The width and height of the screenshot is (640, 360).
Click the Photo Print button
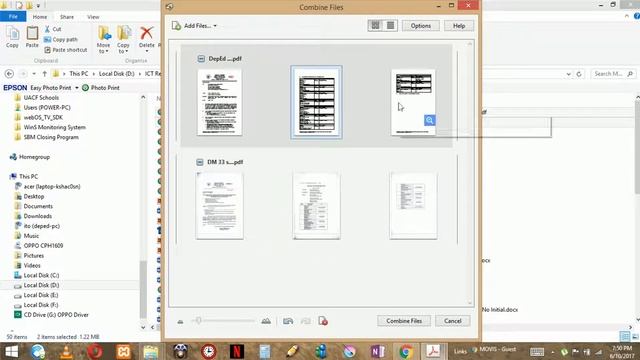[x=101, y=88]
